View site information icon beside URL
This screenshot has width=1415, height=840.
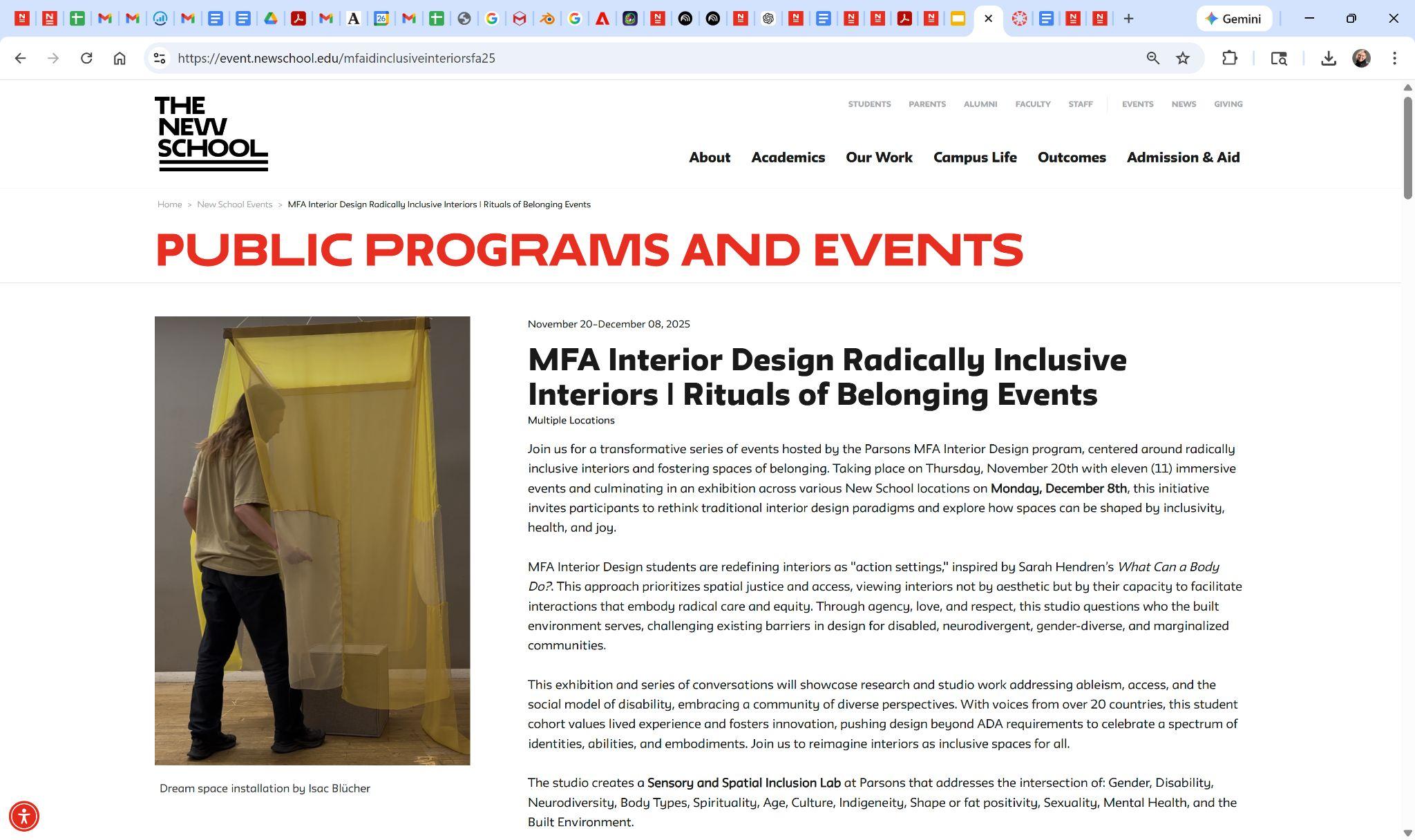[x=160, y=58]
